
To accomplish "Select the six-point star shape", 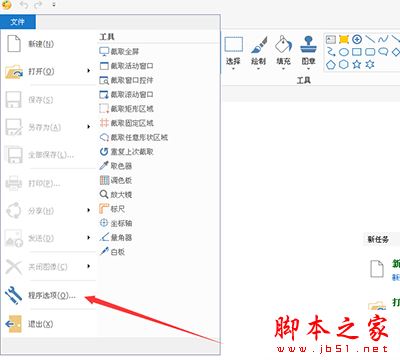I will [370, 64].
